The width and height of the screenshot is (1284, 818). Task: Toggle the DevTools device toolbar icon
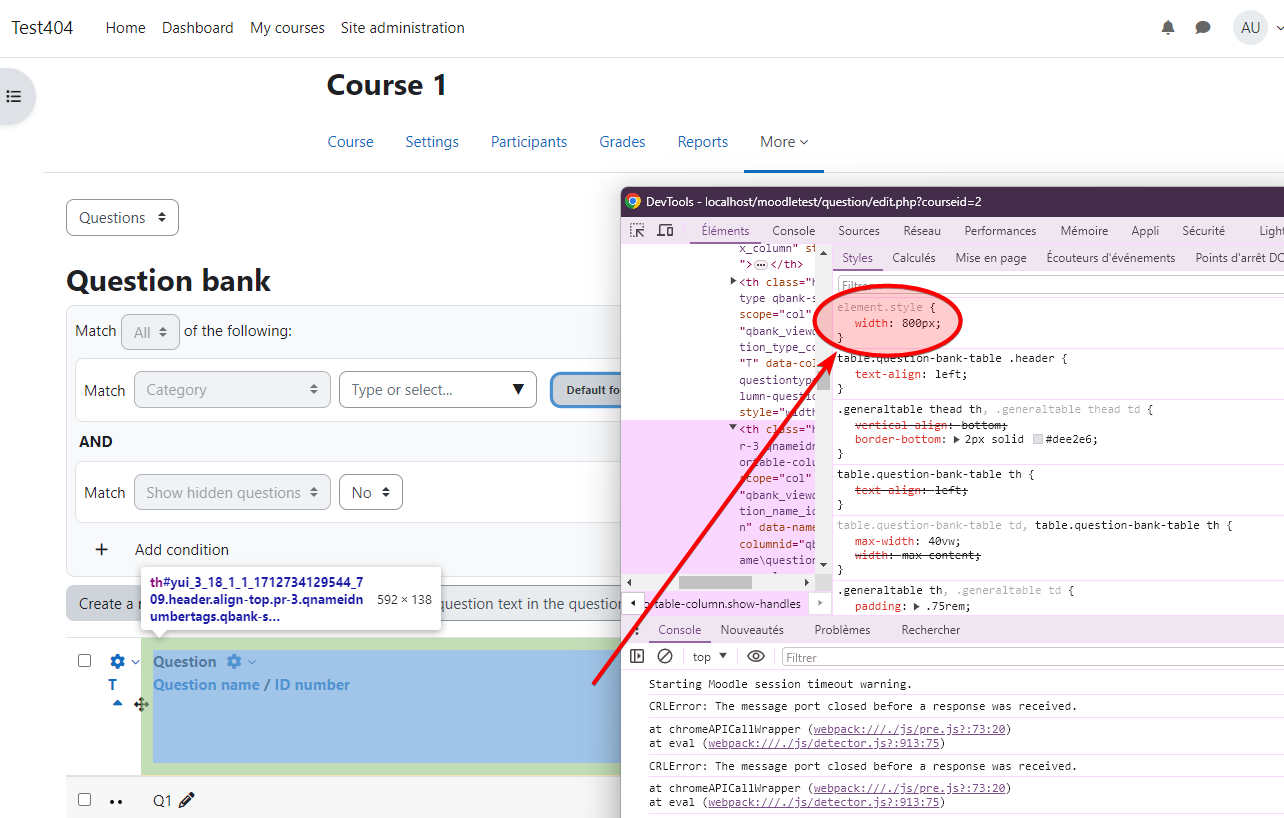(665, 230)
